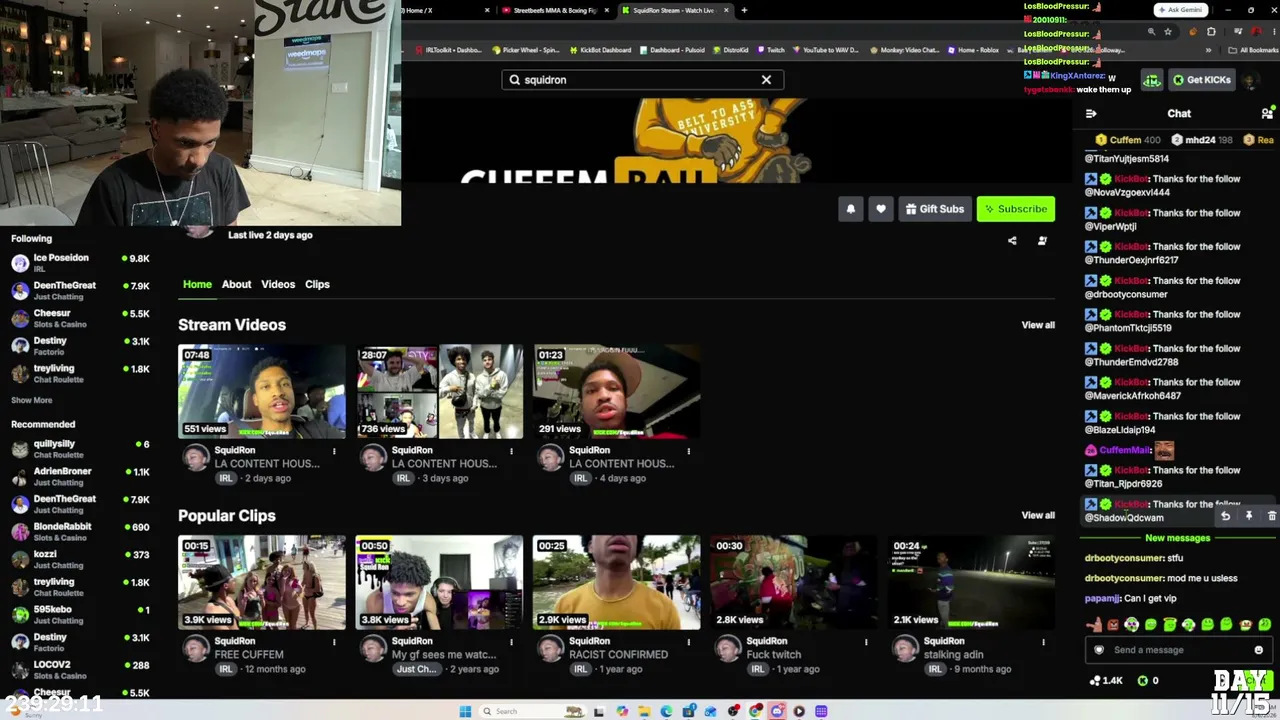1280x720 pixels.
Task: Switch to the Home tab
Action: pos(197,284)
